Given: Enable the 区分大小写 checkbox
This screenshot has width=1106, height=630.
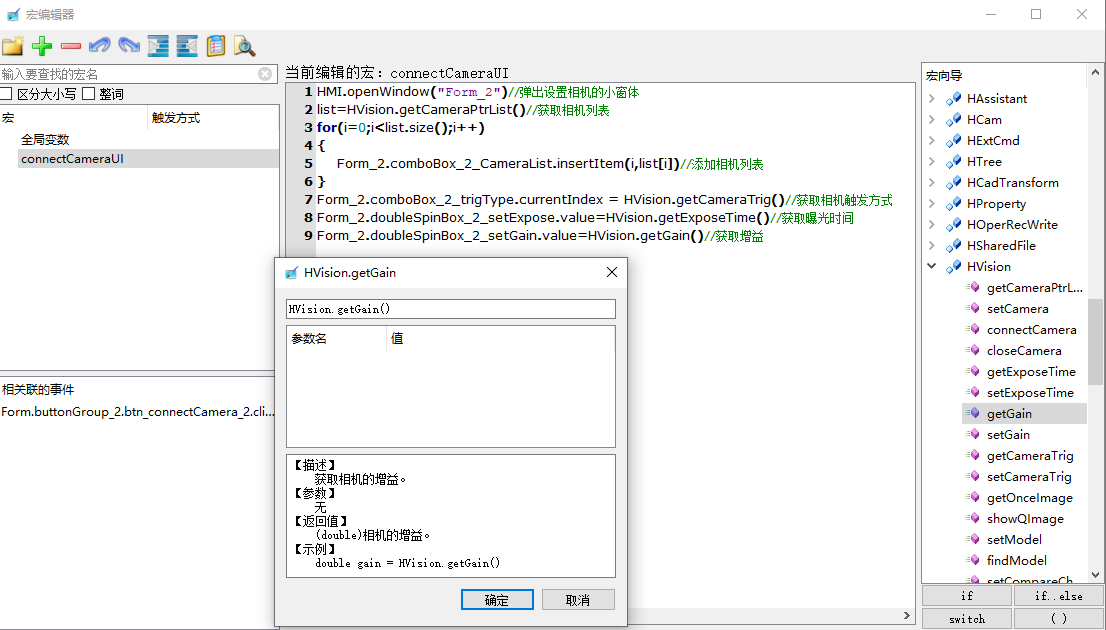Looking at the screenshot, I should click(7, 94).
